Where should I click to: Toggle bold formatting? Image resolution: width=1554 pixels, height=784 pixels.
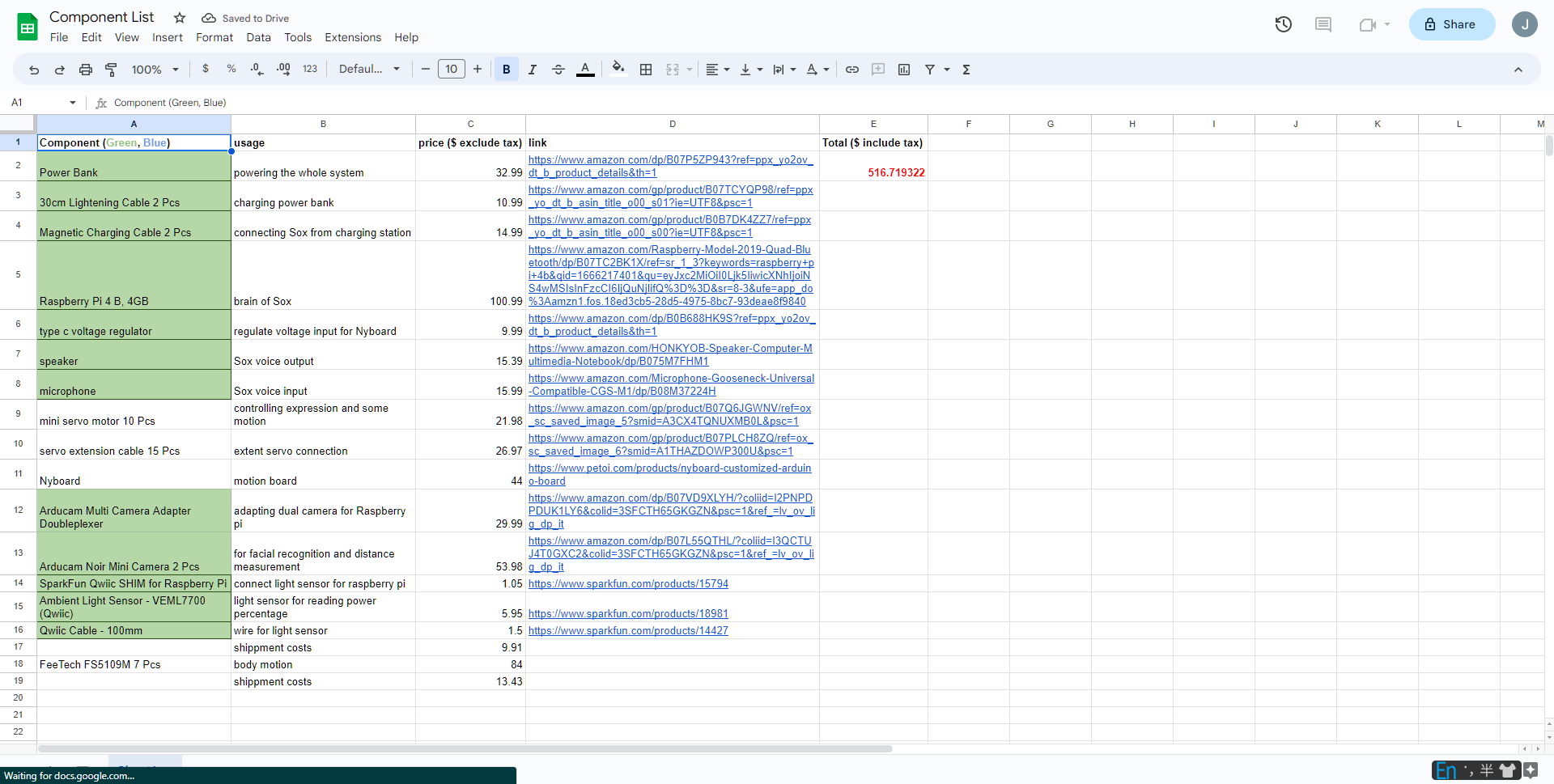(x=506, y=70)
